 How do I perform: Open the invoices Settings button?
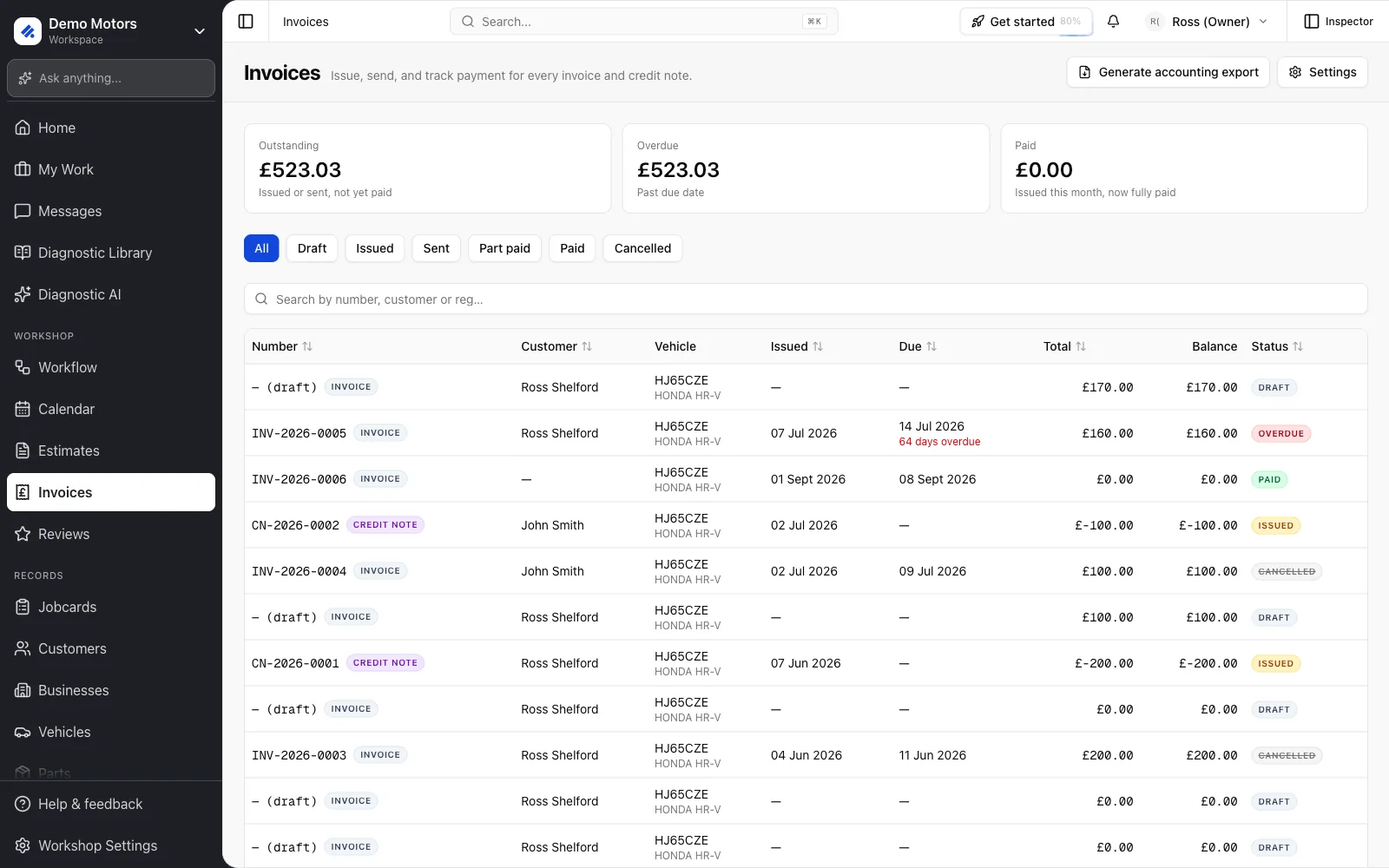point(1322,72)
